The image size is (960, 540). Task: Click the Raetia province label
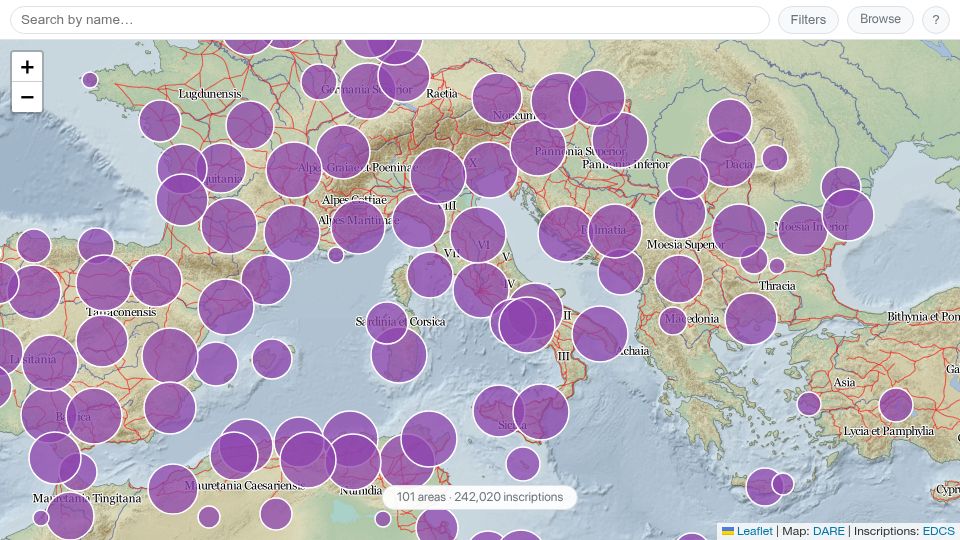pyautogui.click(x=441, y=93)
